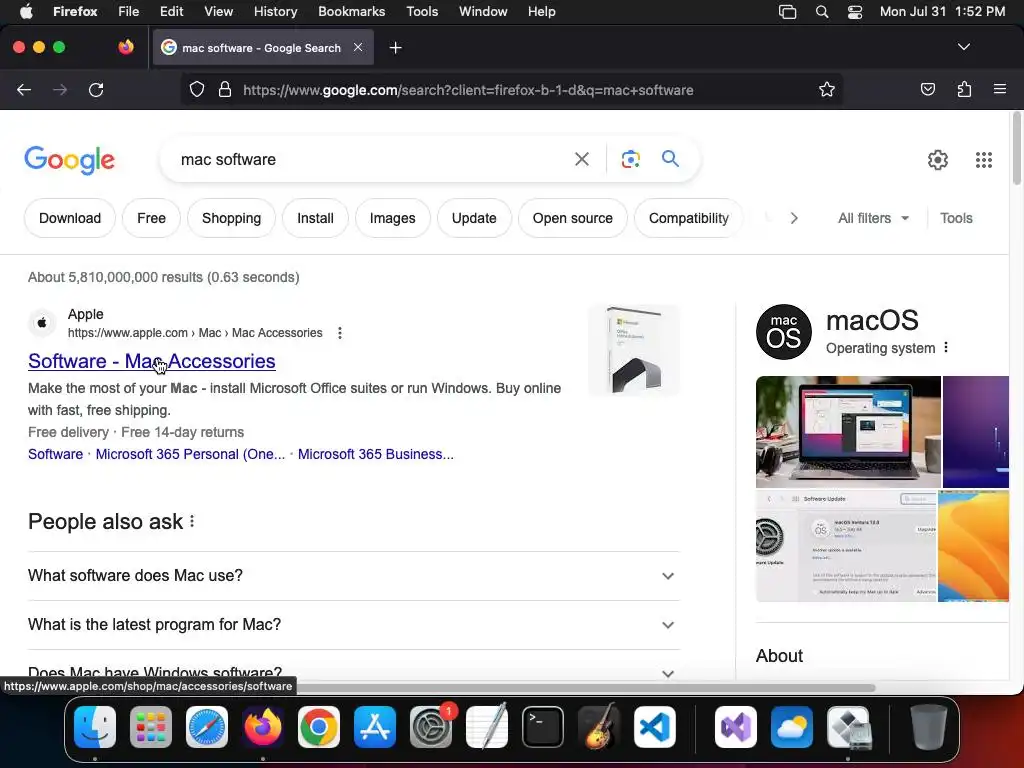This screenshot has height=768, width=1024.
Task: Open Google quick settings gear
Action: (938, 160)
